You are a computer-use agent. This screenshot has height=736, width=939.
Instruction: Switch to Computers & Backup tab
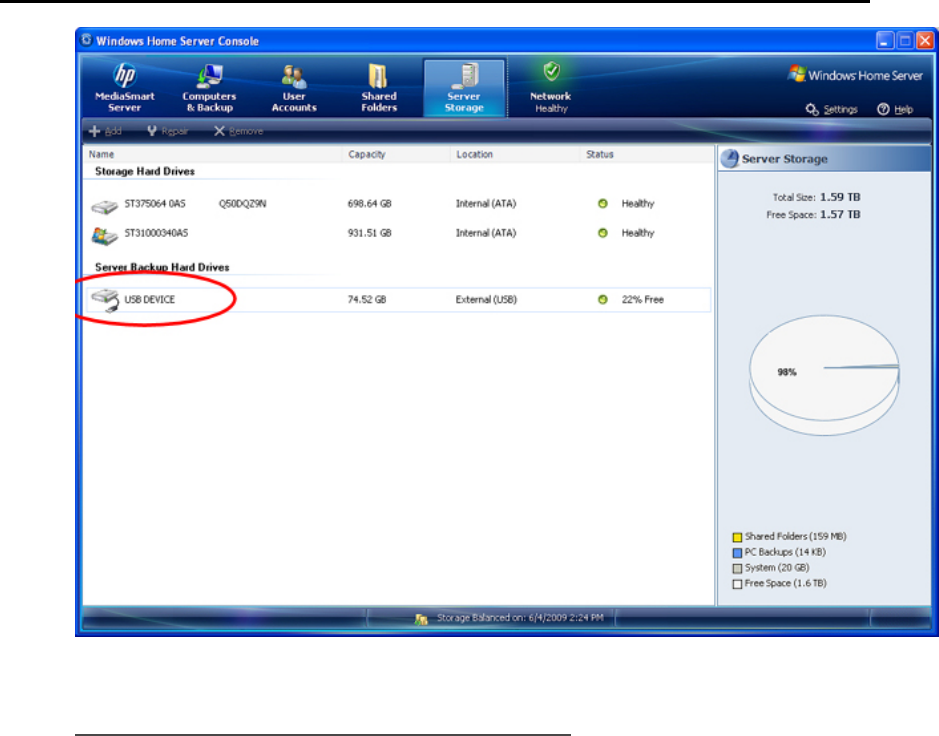coord(209,88)
